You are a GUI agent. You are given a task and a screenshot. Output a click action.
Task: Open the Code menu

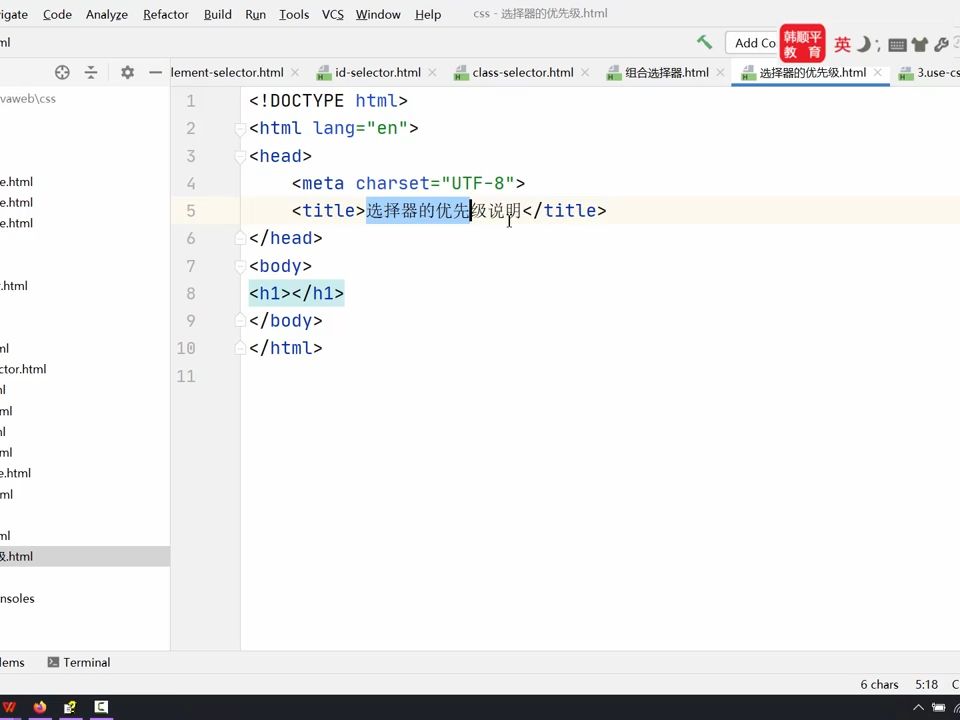coord(57,14)
